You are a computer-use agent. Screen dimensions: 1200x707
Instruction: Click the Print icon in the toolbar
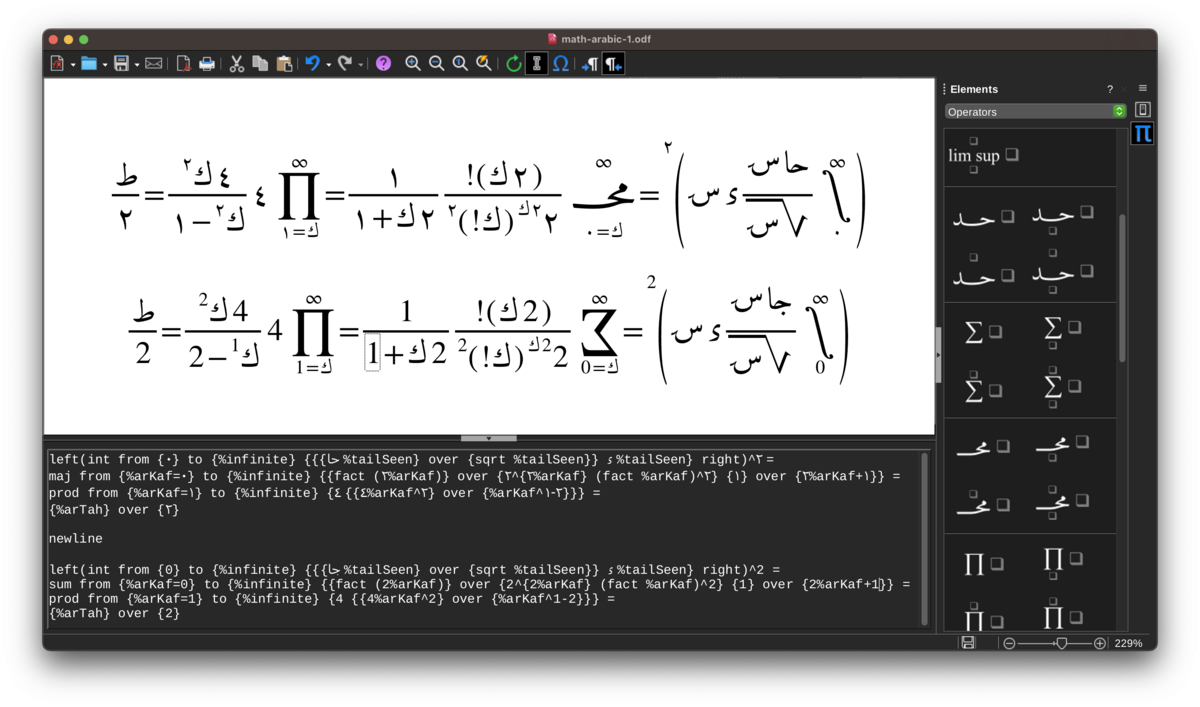(207, 64)
